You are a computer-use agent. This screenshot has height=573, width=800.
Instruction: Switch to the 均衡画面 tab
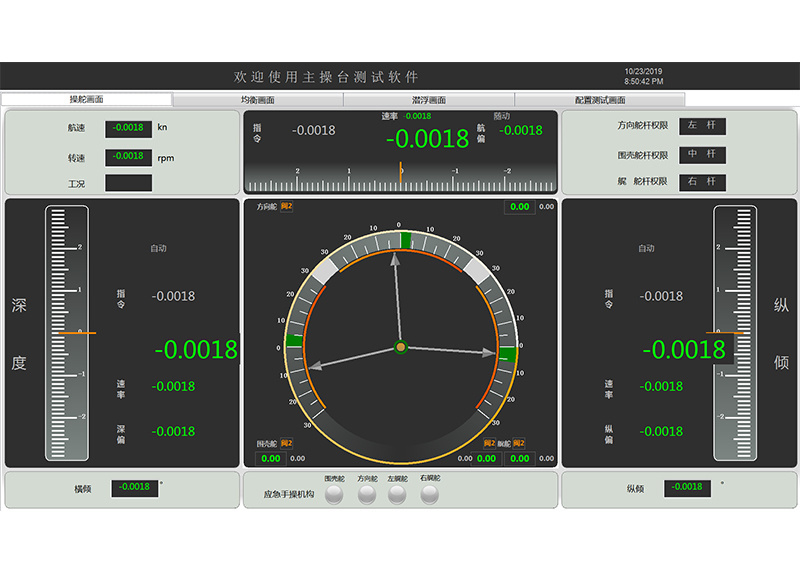(258, 100)
